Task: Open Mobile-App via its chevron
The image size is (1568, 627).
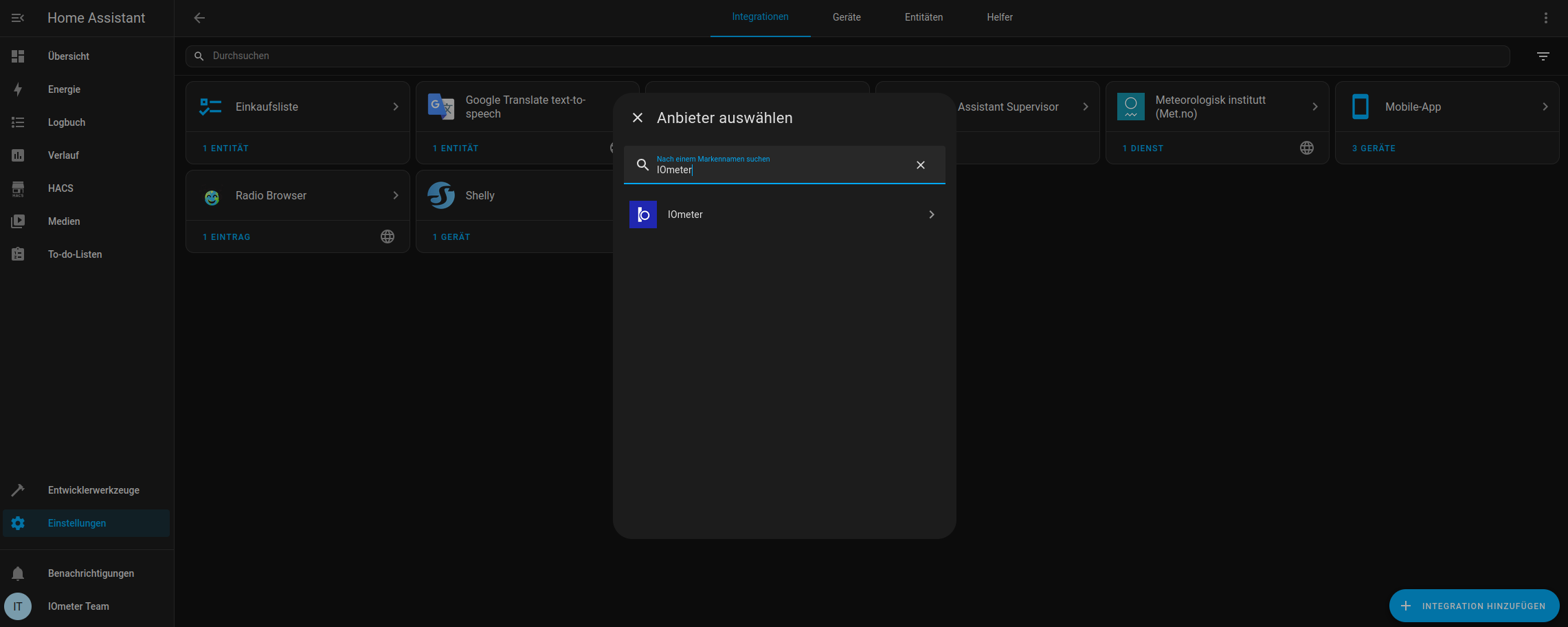Action: coord(1545,107)
